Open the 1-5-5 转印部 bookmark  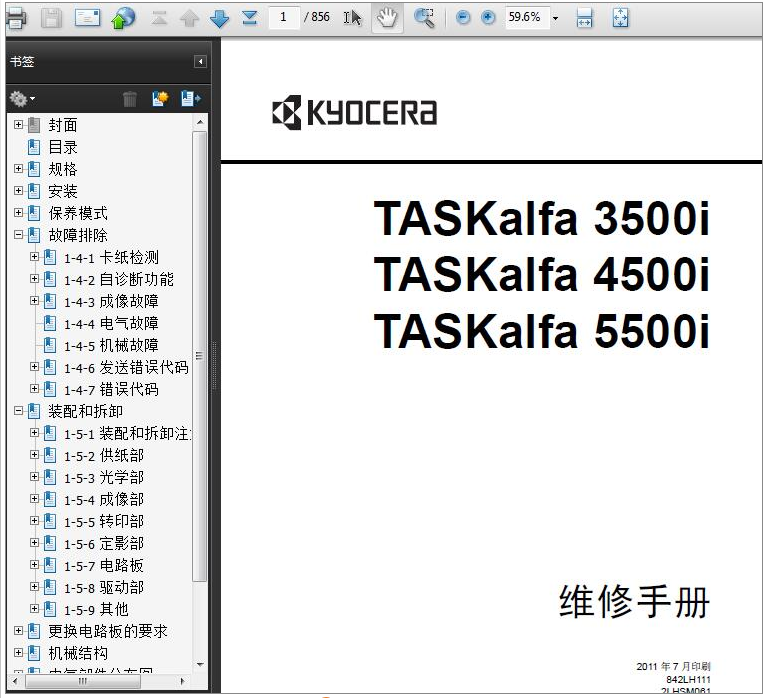point(104,521)
